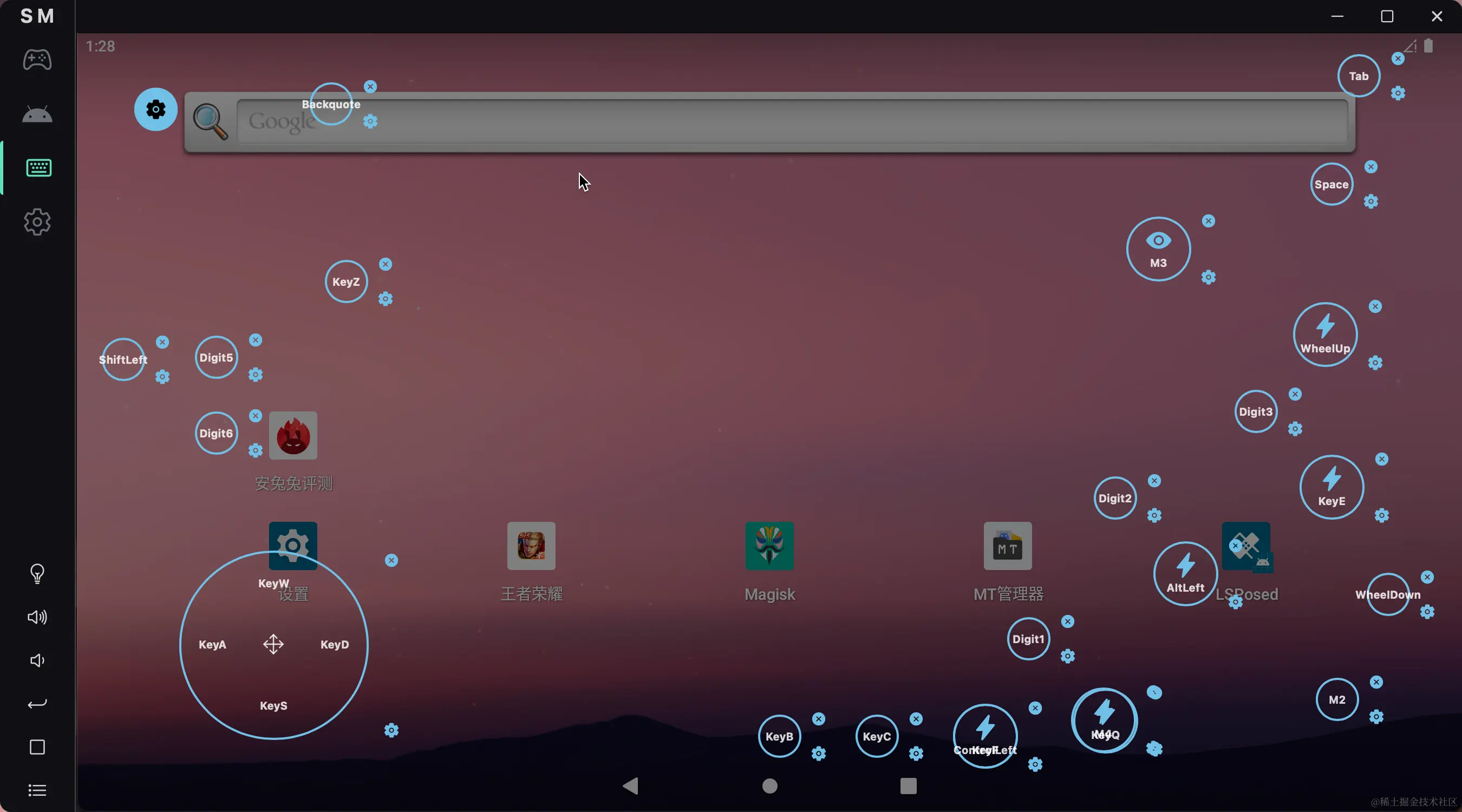This screenshot has height=812, width=1462.
Task: Click the sidebar menu list icon
Action: [x=37, y=790]
